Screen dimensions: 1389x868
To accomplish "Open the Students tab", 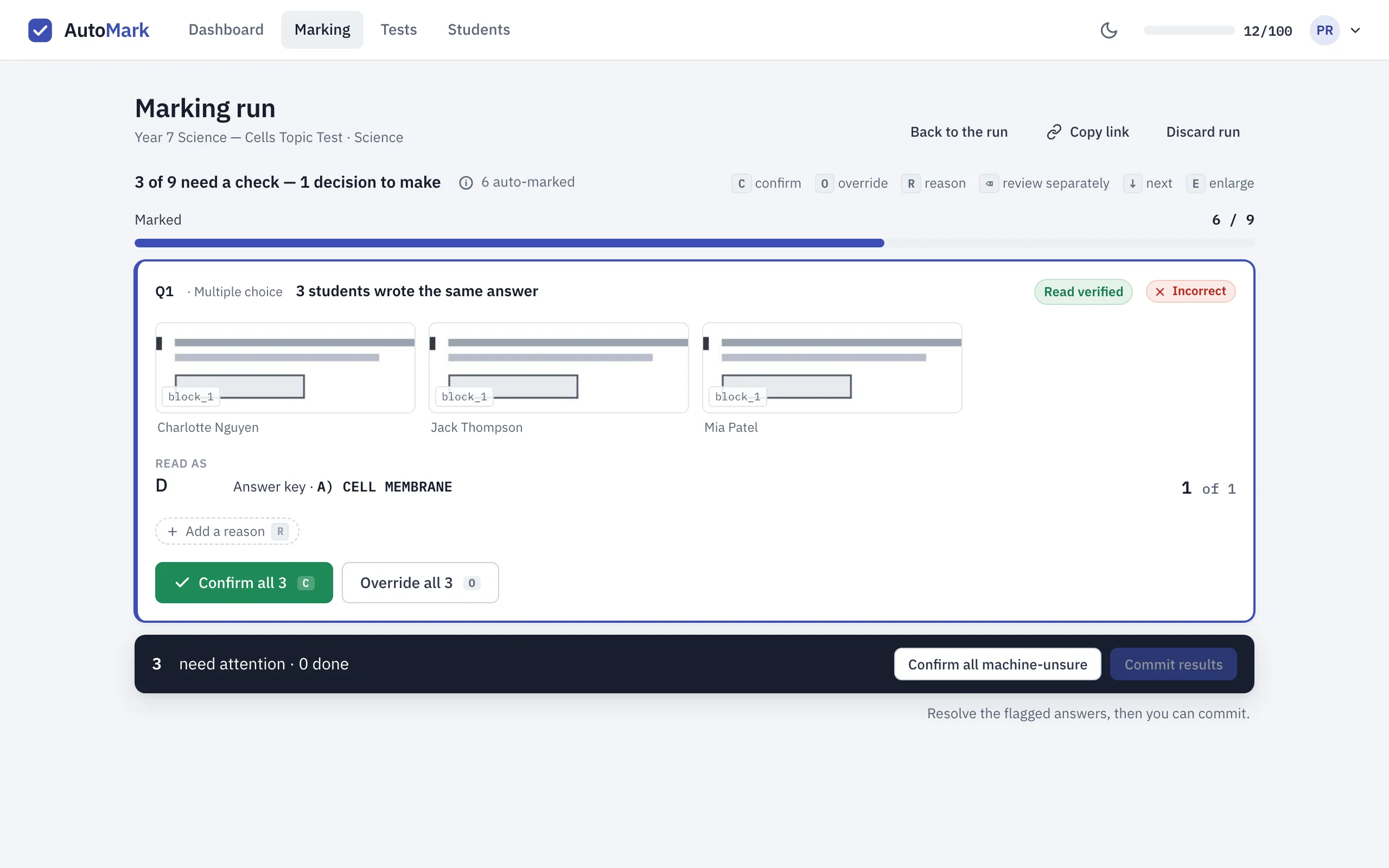I will [479, 30].
